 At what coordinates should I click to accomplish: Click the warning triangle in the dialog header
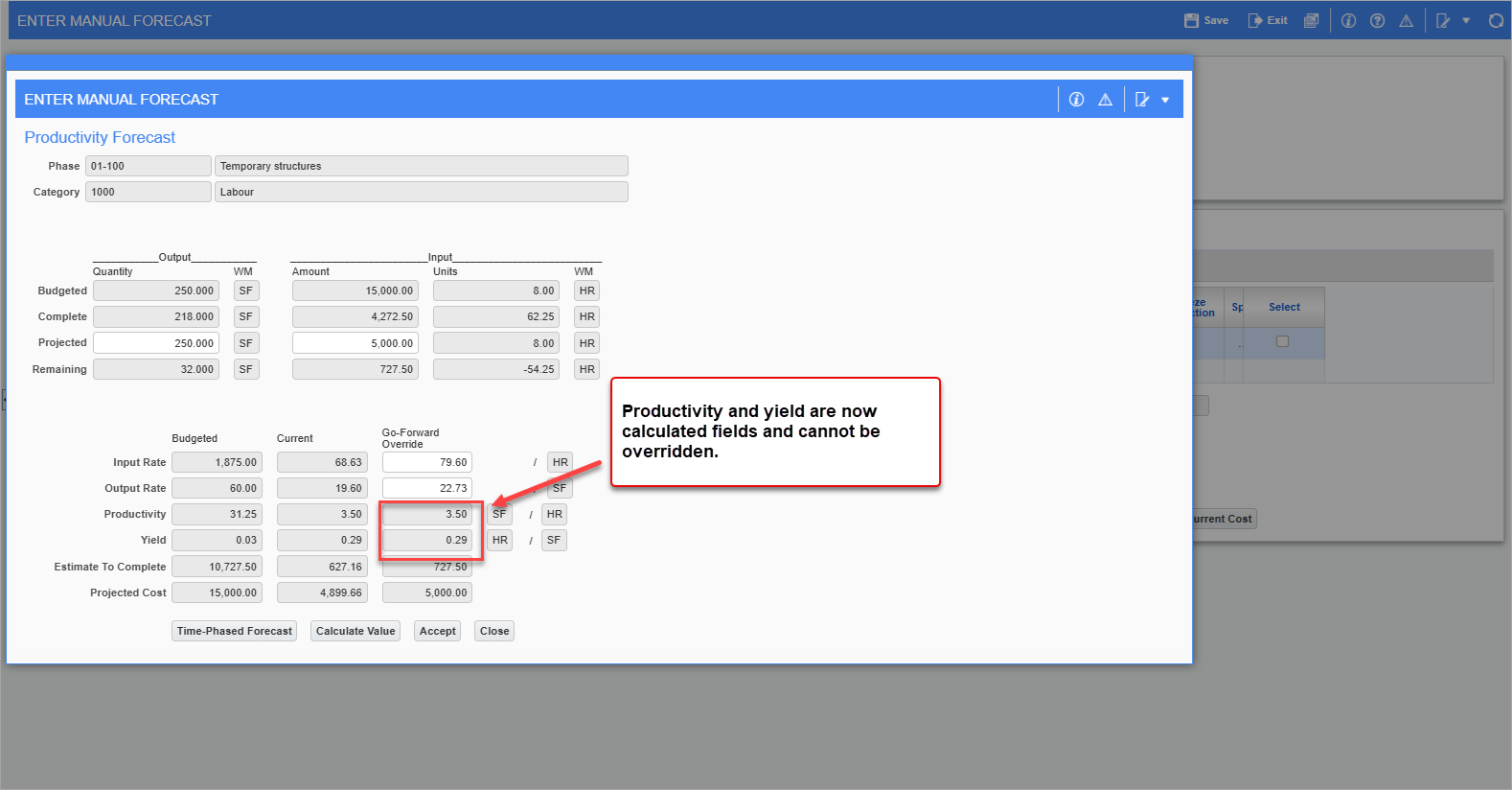[x=1105, y=100]
